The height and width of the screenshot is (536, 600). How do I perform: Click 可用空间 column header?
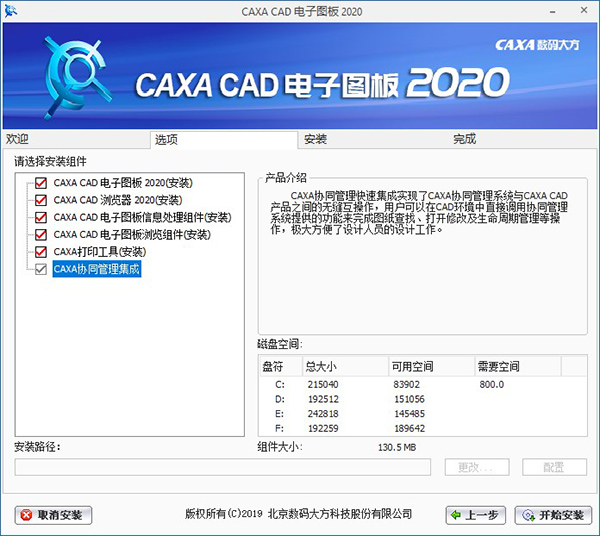432,367
